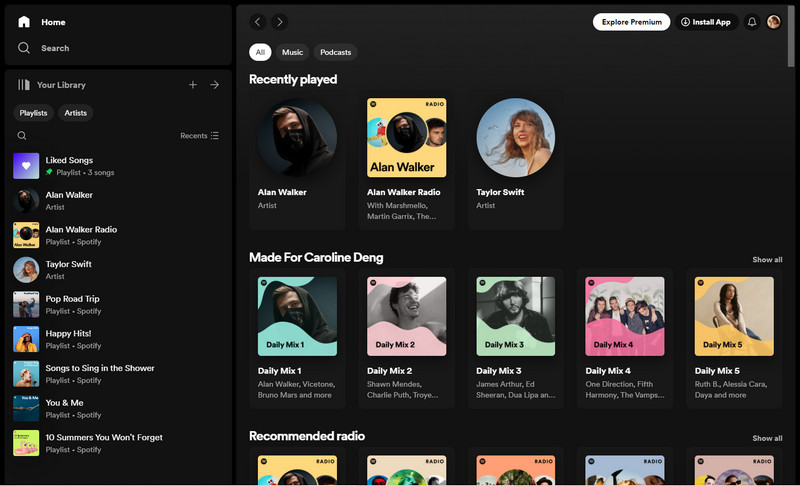Viewport: 800px width, 486px height.
Task: Open the Recently played heading
Action: [x=293, y=80]
